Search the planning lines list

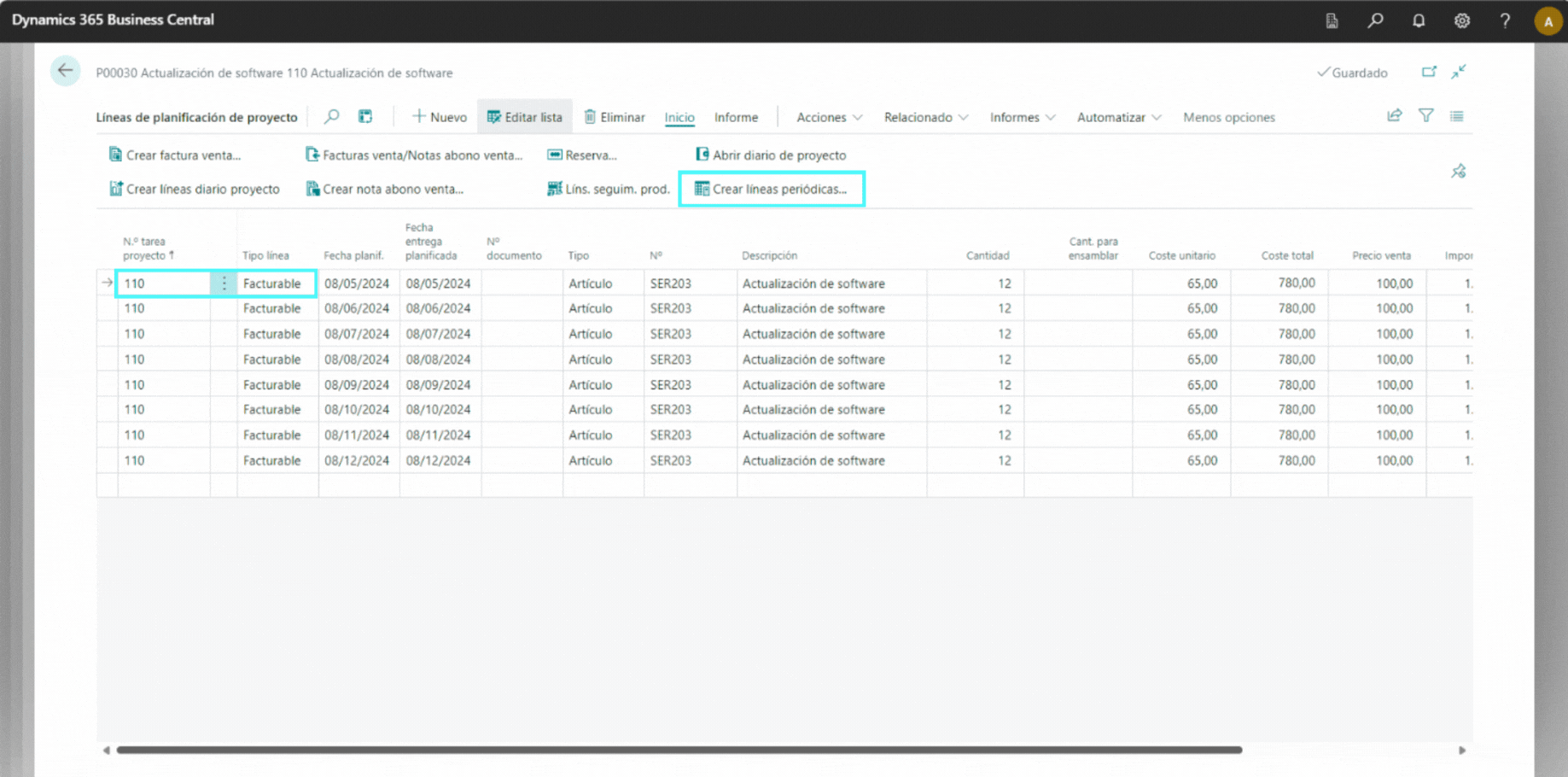[x=332, y=117]
